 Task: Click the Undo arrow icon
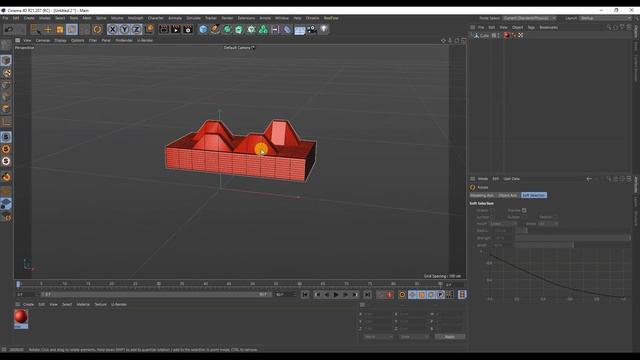tap(9, 29)
